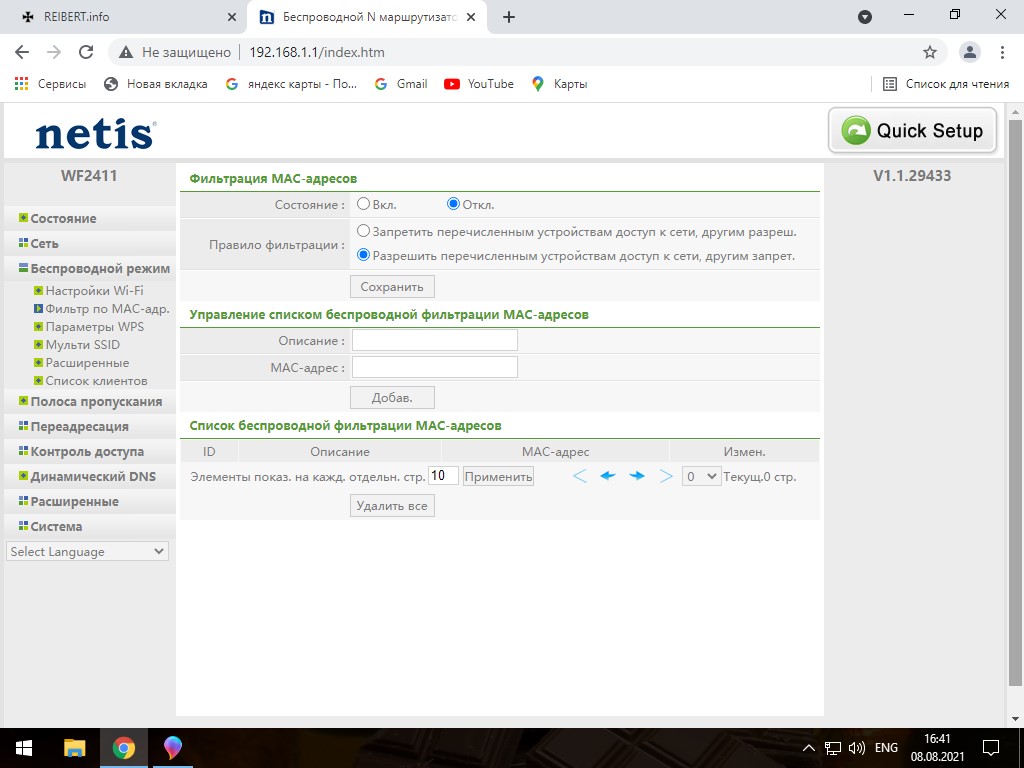Click the items-per-page field showing 10
Screen dimensions: 1024x768
[443, 476]
